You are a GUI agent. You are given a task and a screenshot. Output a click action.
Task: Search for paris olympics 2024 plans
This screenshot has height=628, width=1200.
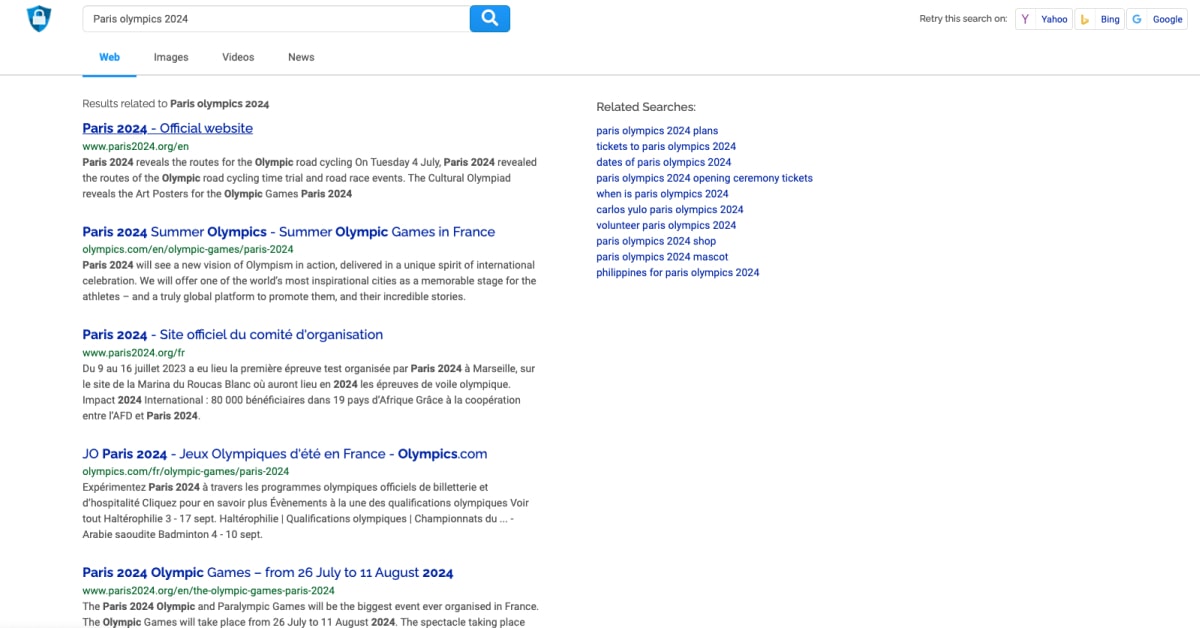click(657, 130)
